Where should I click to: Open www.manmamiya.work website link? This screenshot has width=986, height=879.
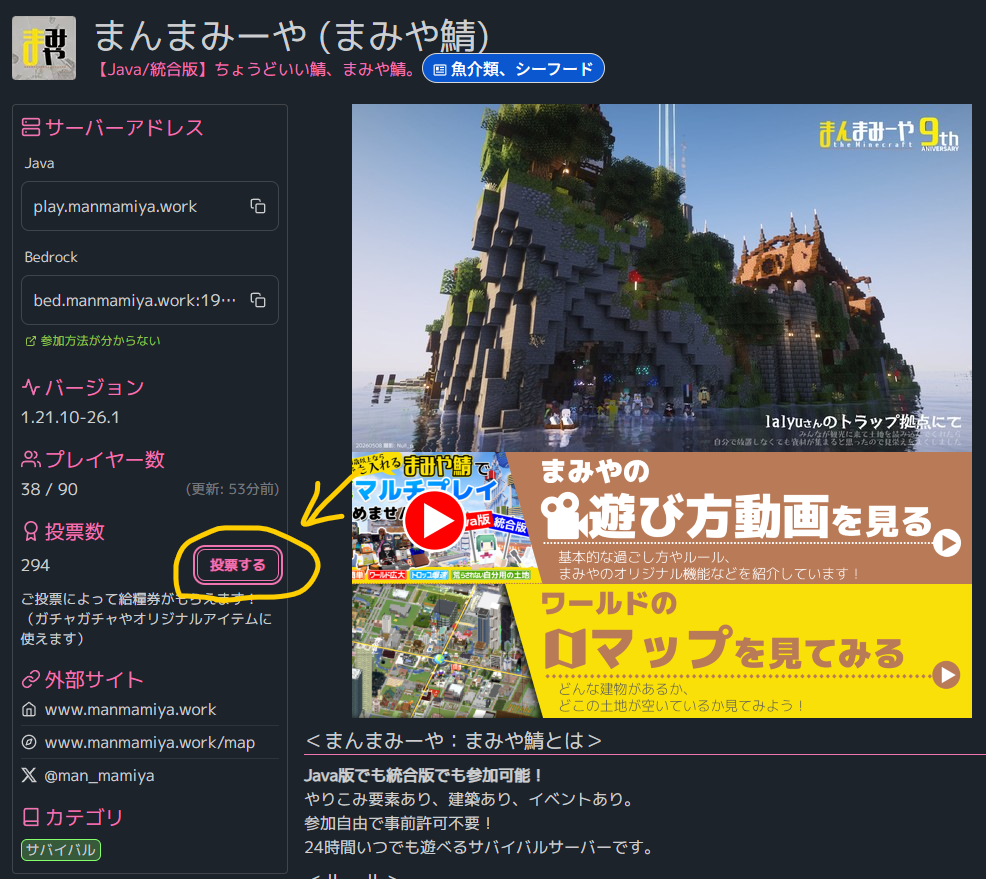point(130,710)
